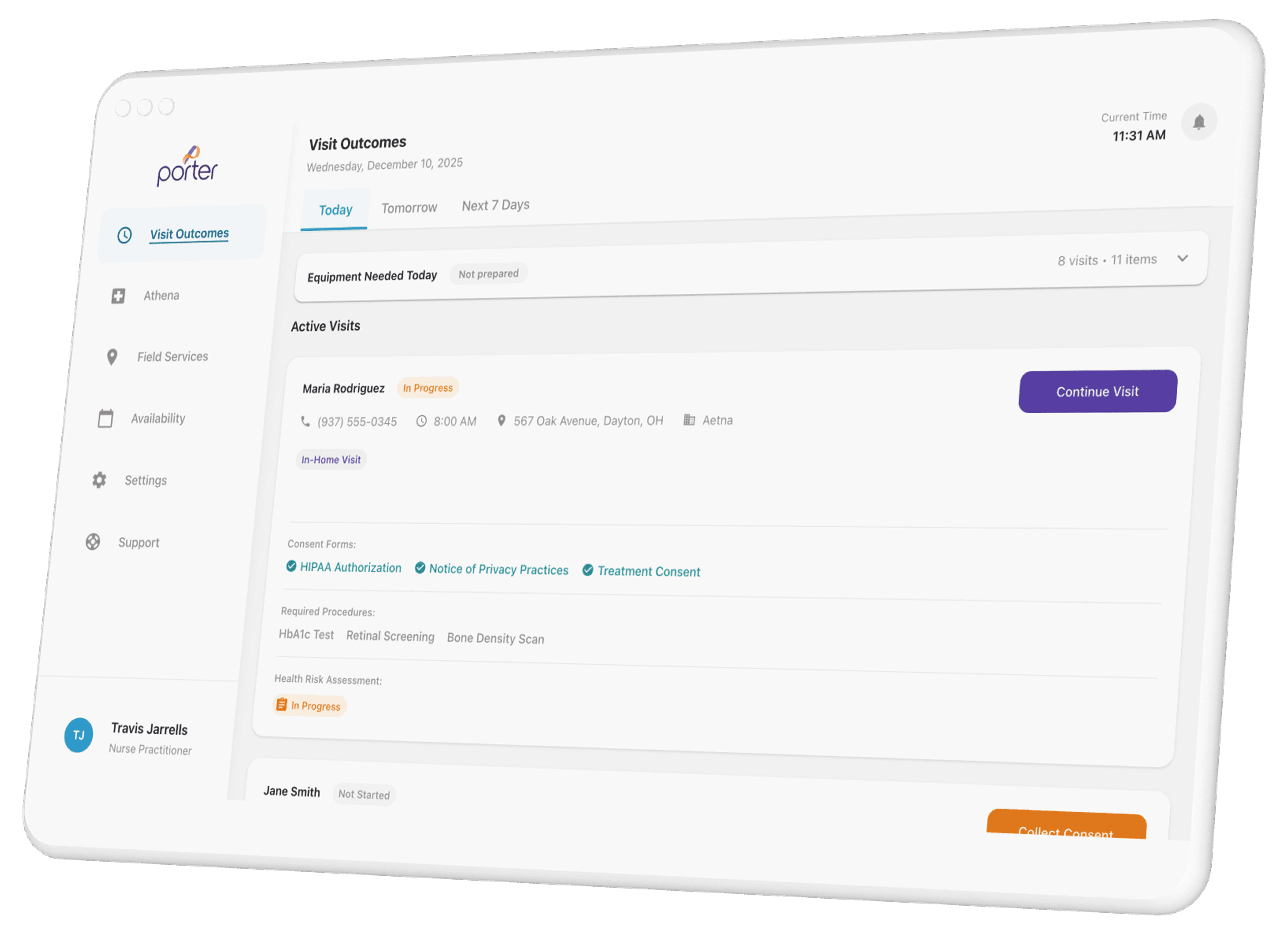The height and width of the screenshot is (932, 1288).
Task: Select the In-Home Visit tag
Action: point(331,460)
